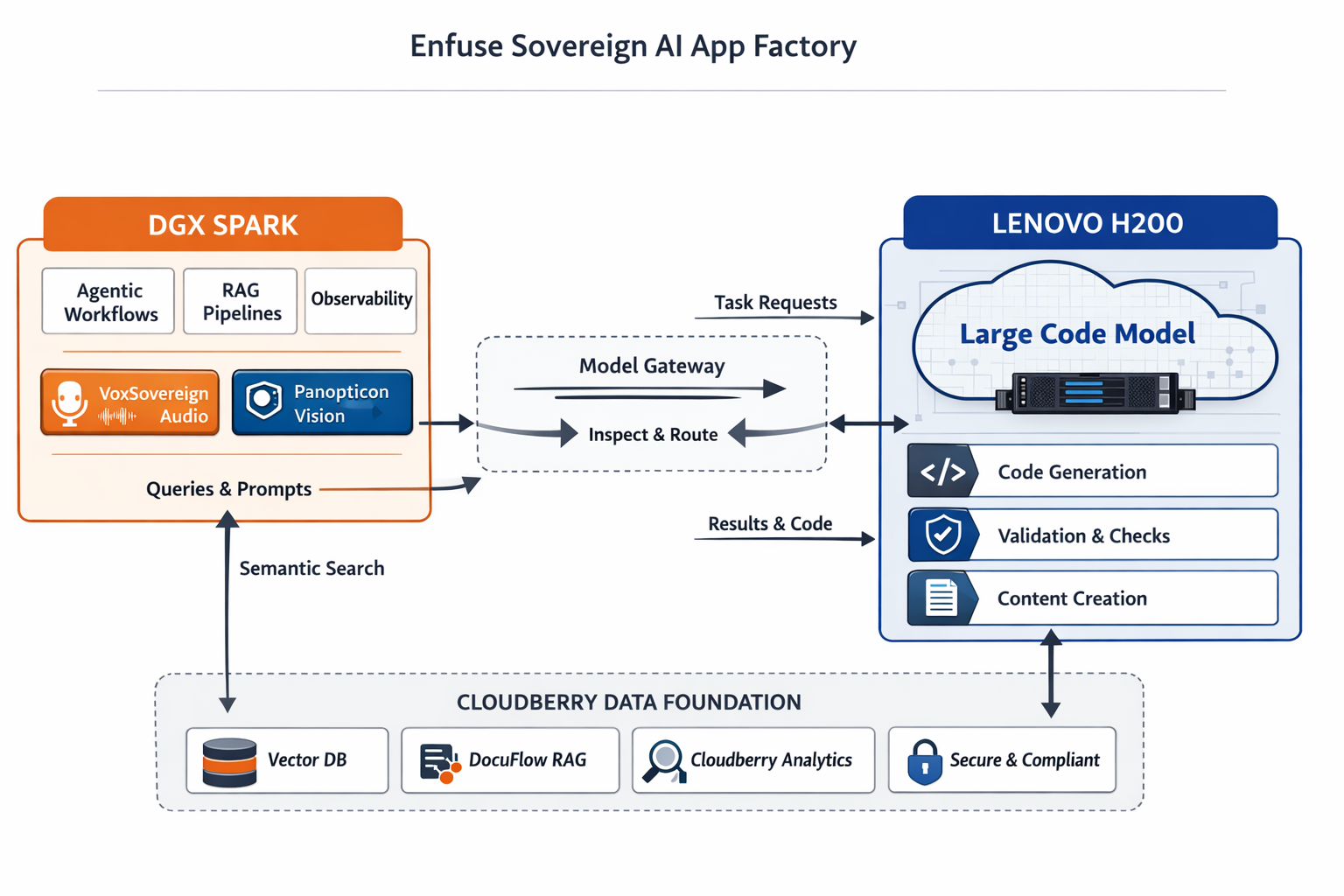Select the Agentic Workflows box

click(108, 301)
